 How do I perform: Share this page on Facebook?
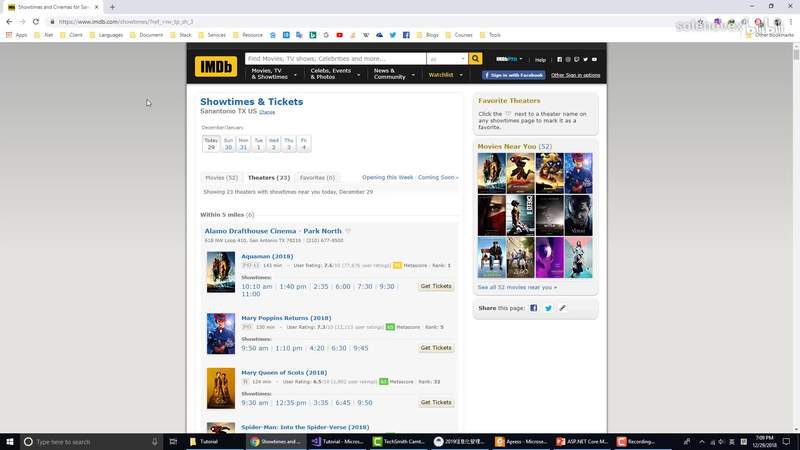coord(533,308)
